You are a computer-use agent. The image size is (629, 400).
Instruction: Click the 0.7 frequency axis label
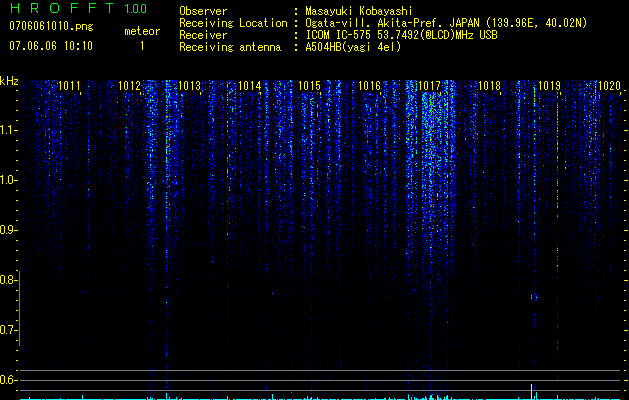pyautogui.click(x=8, y=330)
